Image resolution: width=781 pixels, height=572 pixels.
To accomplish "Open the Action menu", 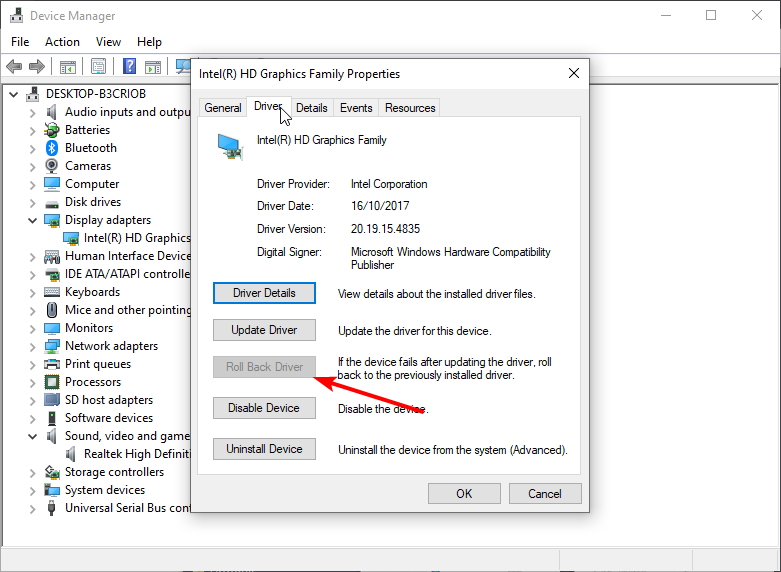I will [62, 42].
